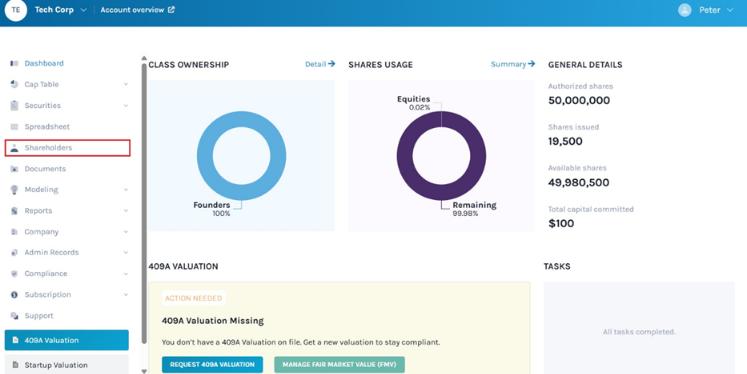The image size is (747, 374).
Task: Select 409A Valuation sidebar tab
Action: [x=67, y=340]
